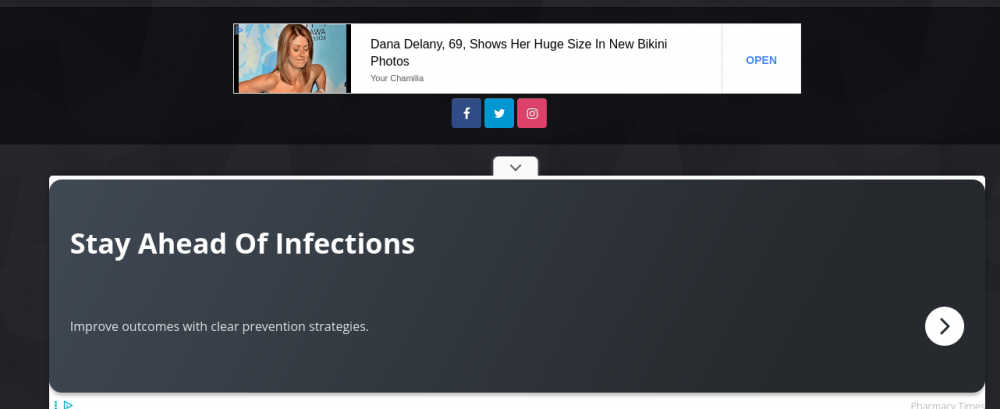Click empty area of the infections ad card
This screenshot has height=409, width=1000.
pyautogui.click(x=650, y=280)
